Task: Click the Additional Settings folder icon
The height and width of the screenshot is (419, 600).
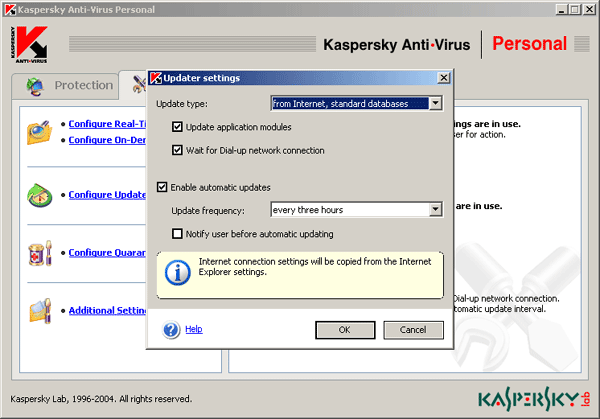Action: coord(40,311)
